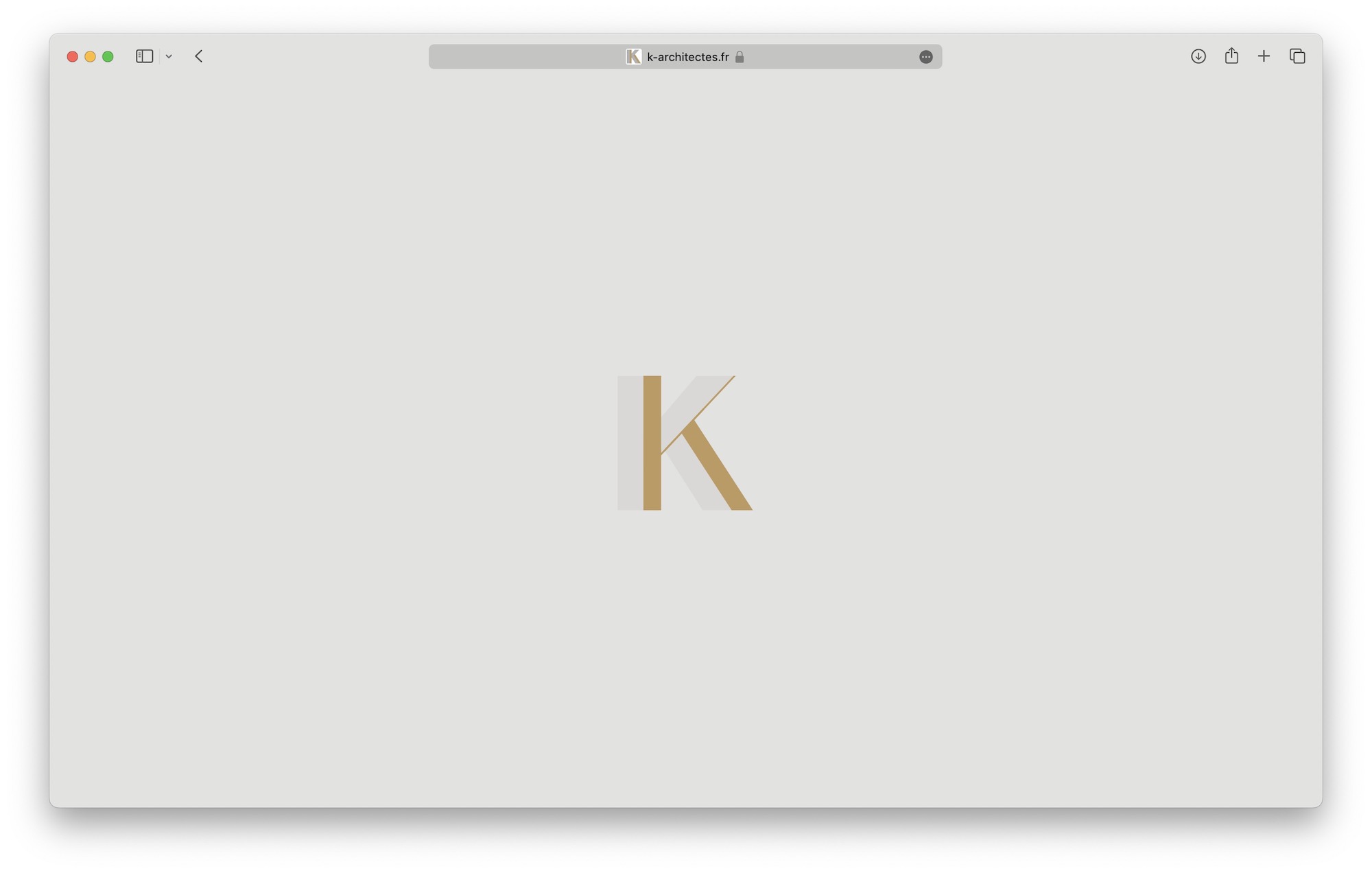
Task: Close the Safari window
Action: [x=72, y=56]
